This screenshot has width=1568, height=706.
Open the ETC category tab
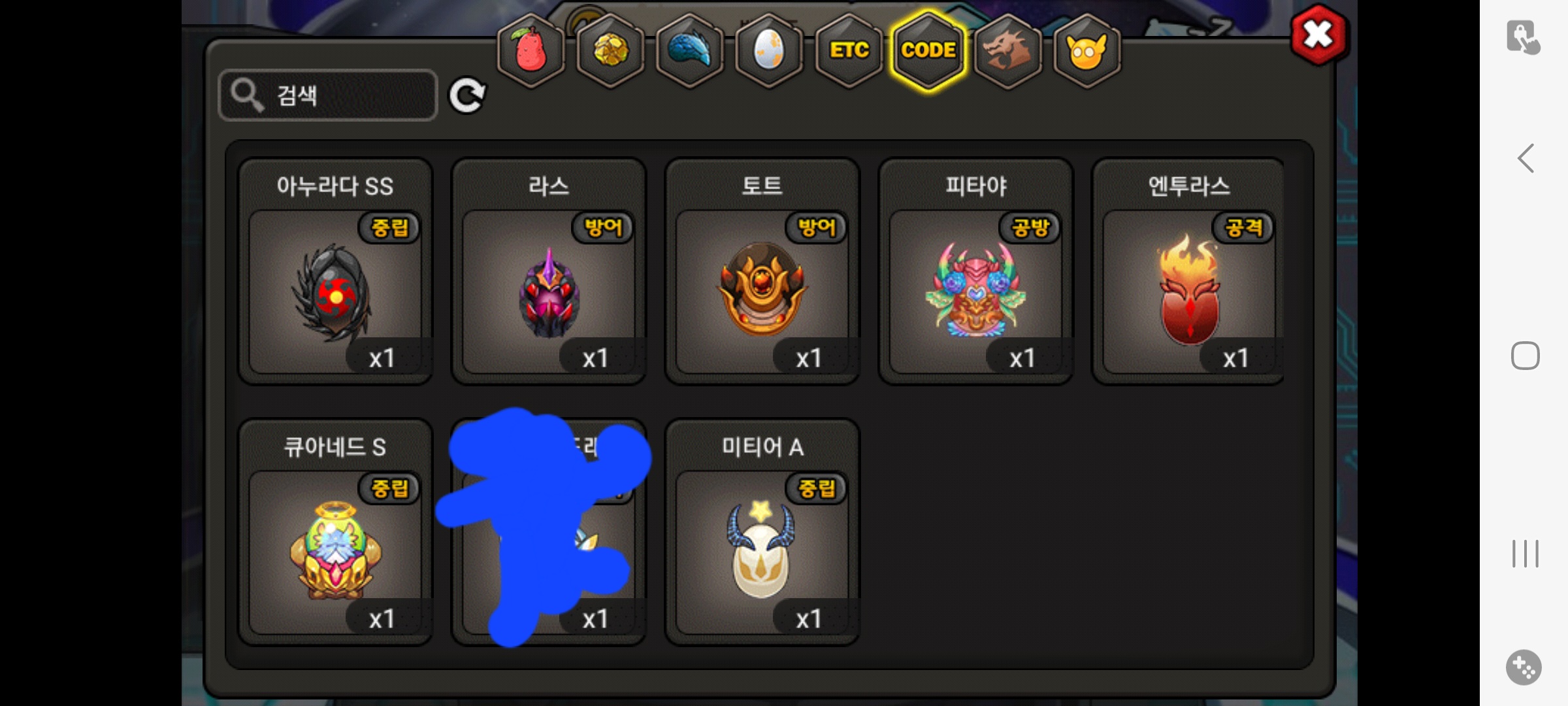coord(849,50)
